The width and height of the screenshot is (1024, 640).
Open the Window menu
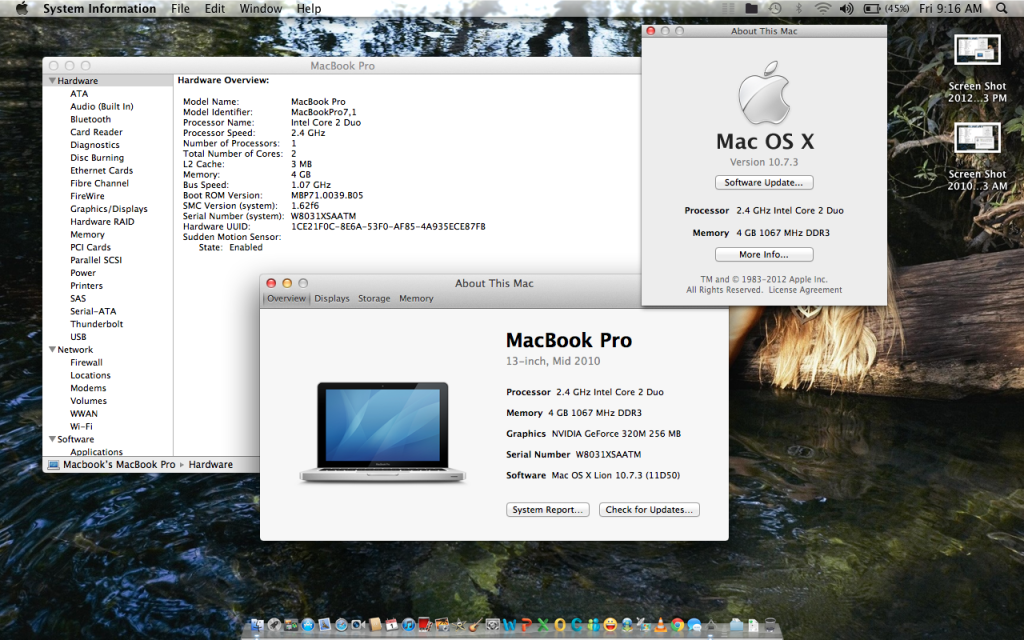[x=261, y=8]
